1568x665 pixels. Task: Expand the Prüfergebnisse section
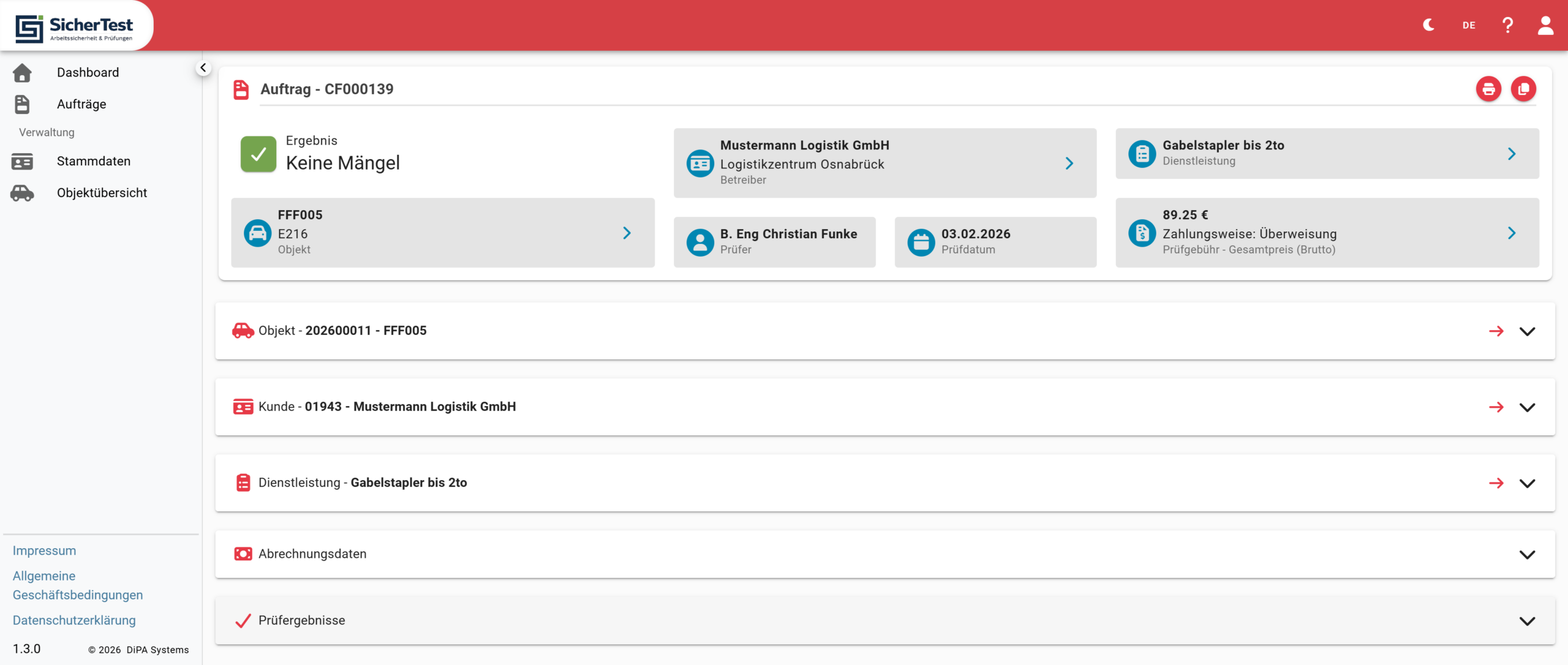[x=1527, y=621]
